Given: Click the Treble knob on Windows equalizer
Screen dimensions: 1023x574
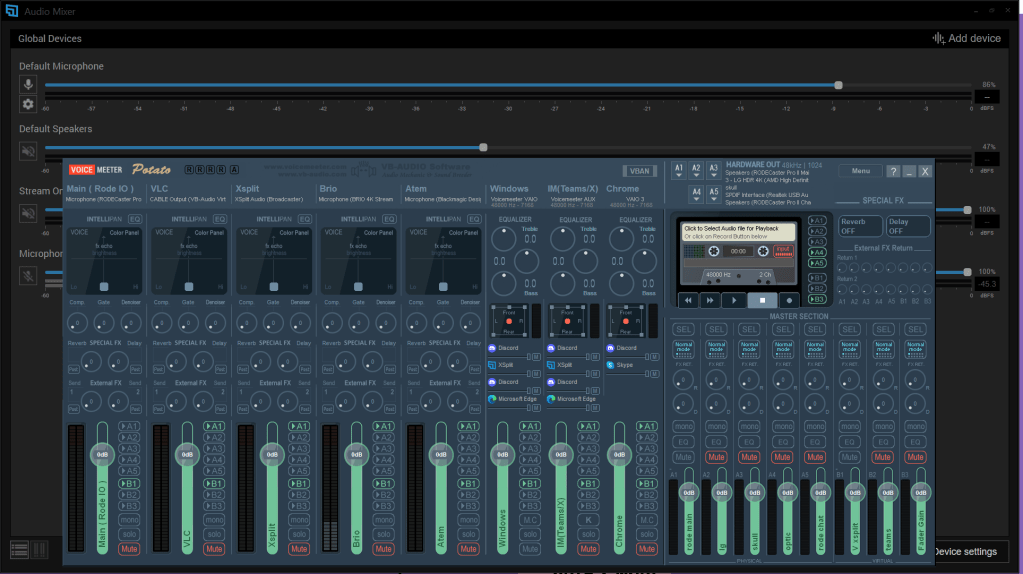Looking at the screenshot, I should (503, 239).
